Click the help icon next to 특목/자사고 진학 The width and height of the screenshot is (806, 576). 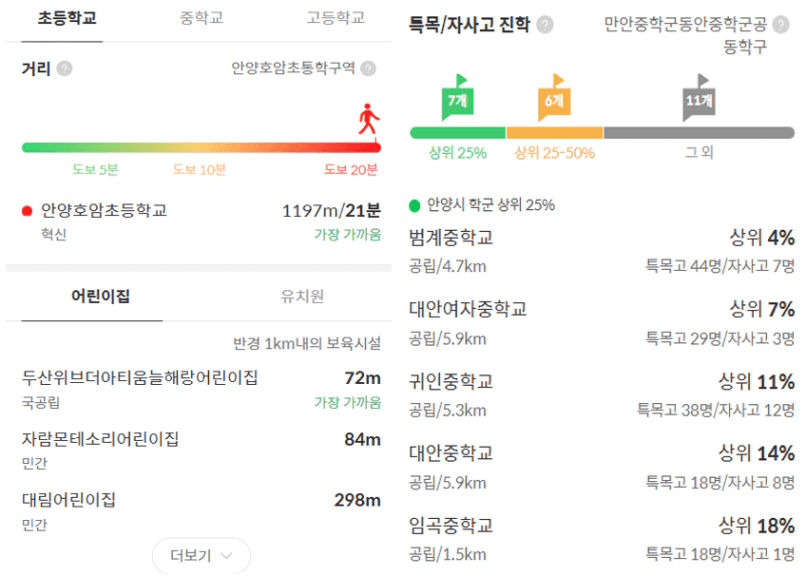[545, 25]
